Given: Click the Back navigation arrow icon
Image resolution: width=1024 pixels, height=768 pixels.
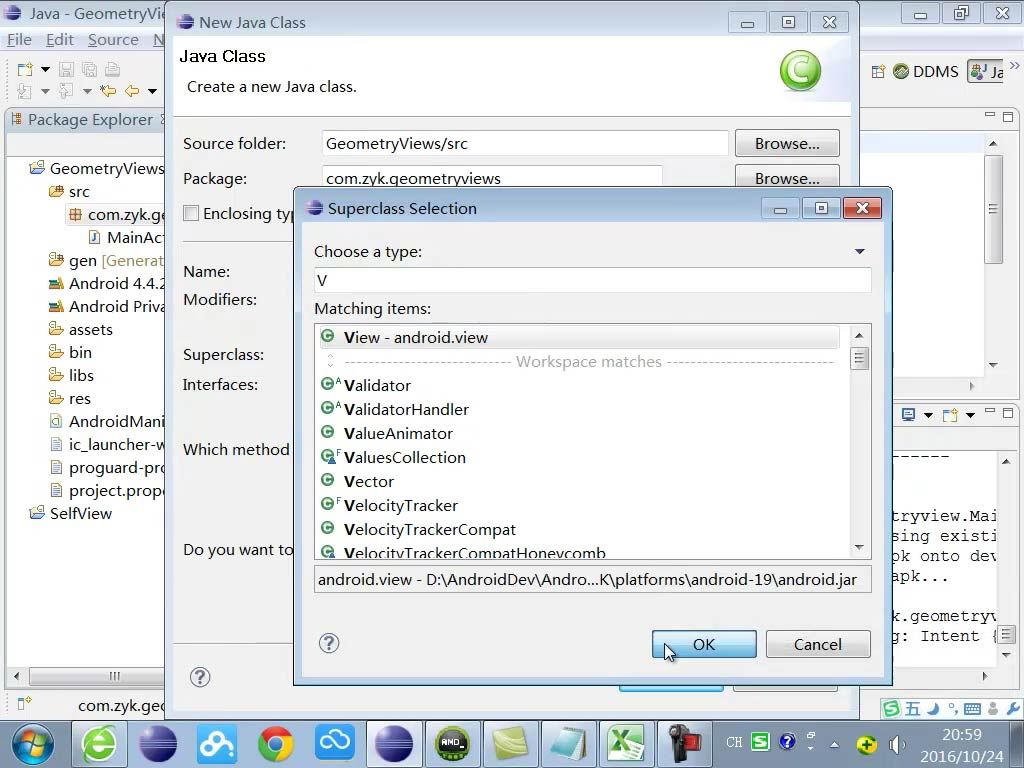Looking at the screenshot, I should (x=132, y=91).
